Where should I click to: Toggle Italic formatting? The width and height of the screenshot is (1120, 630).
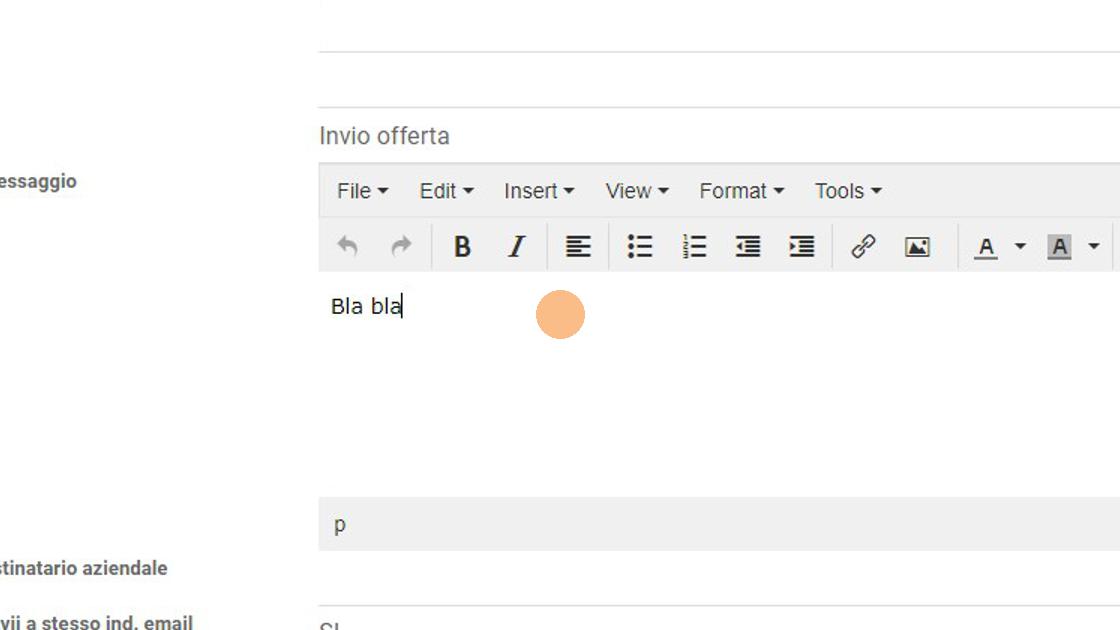[516, 246]
